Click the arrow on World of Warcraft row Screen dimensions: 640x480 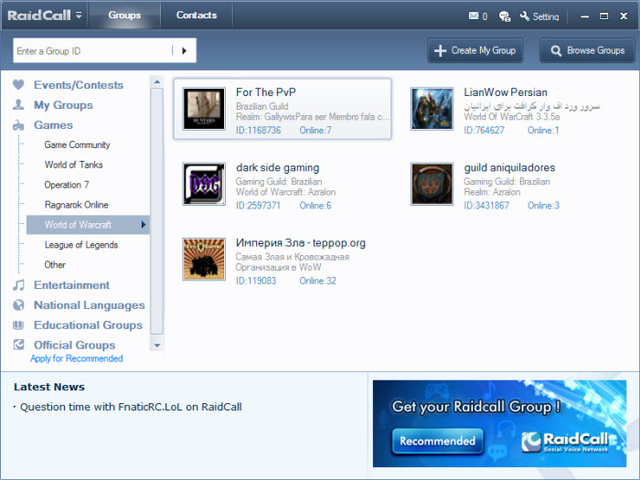click(x=143, y=224)
